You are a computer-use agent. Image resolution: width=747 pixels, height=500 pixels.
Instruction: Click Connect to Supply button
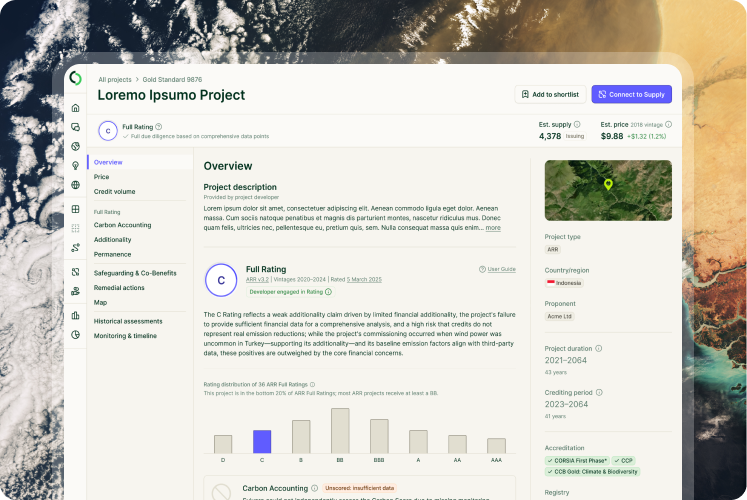[632, 94]
